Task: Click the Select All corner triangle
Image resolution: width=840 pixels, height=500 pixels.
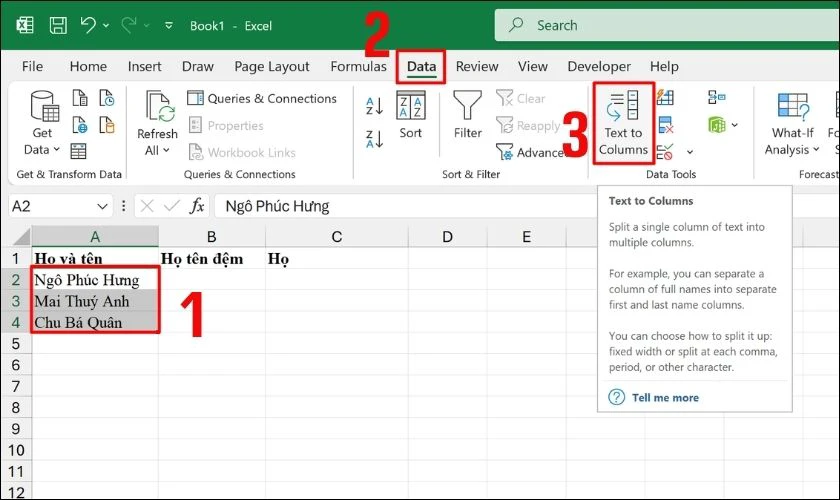Action: (x=20, y=236)
